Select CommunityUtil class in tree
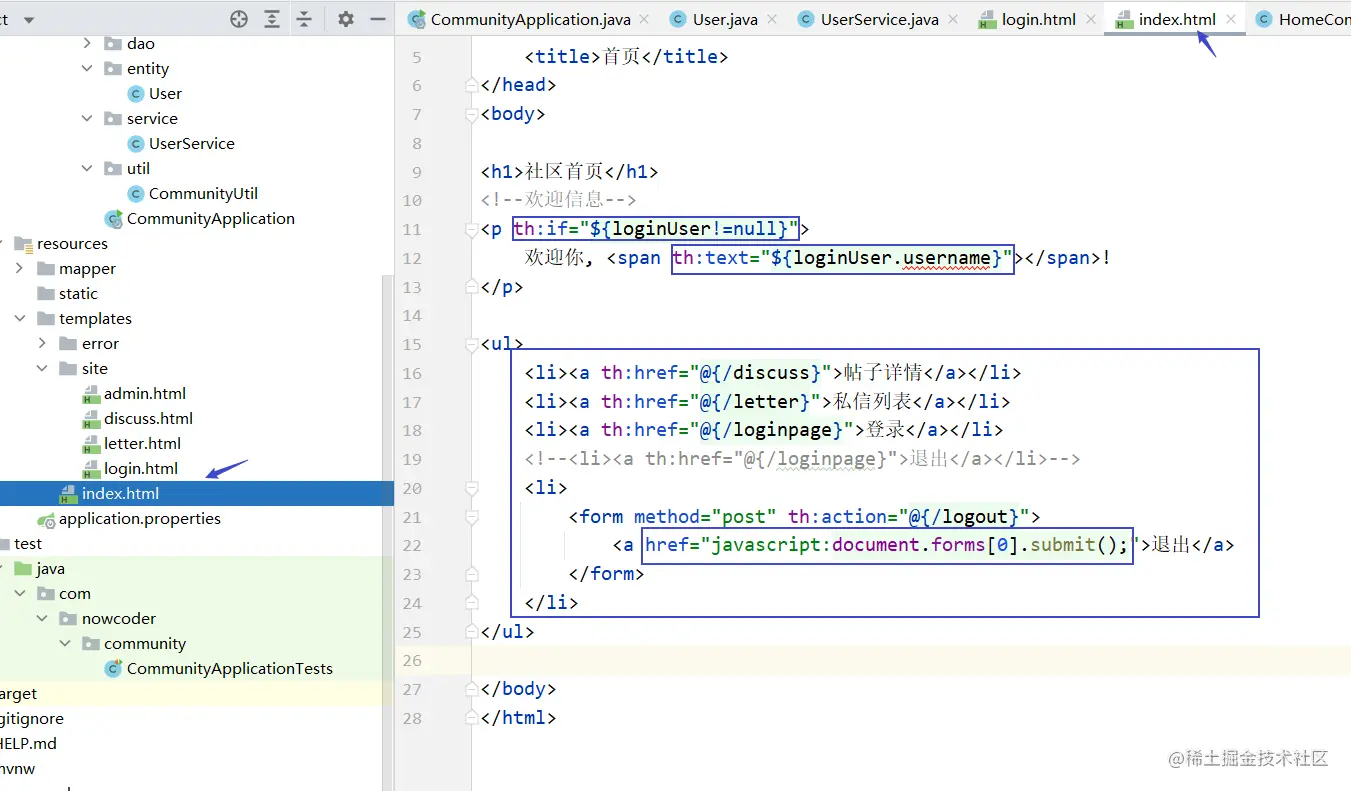Viewport: 1351px width, 791px height. pyautogui.click(x=203, y=193)
